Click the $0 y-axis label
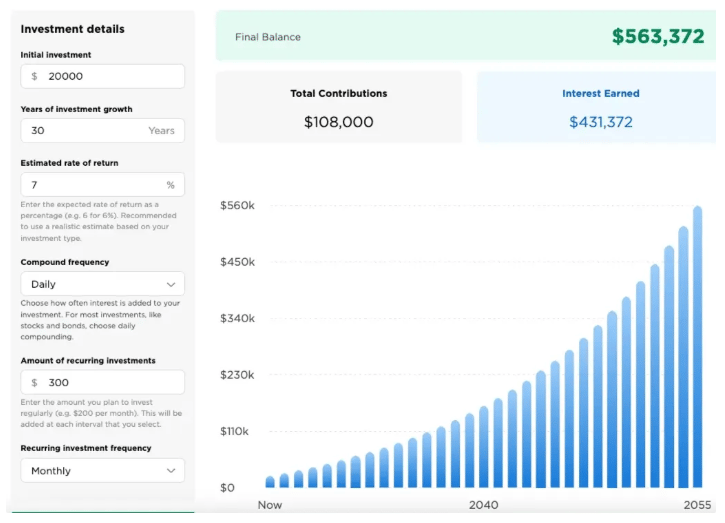 click(x=228, y=488)
